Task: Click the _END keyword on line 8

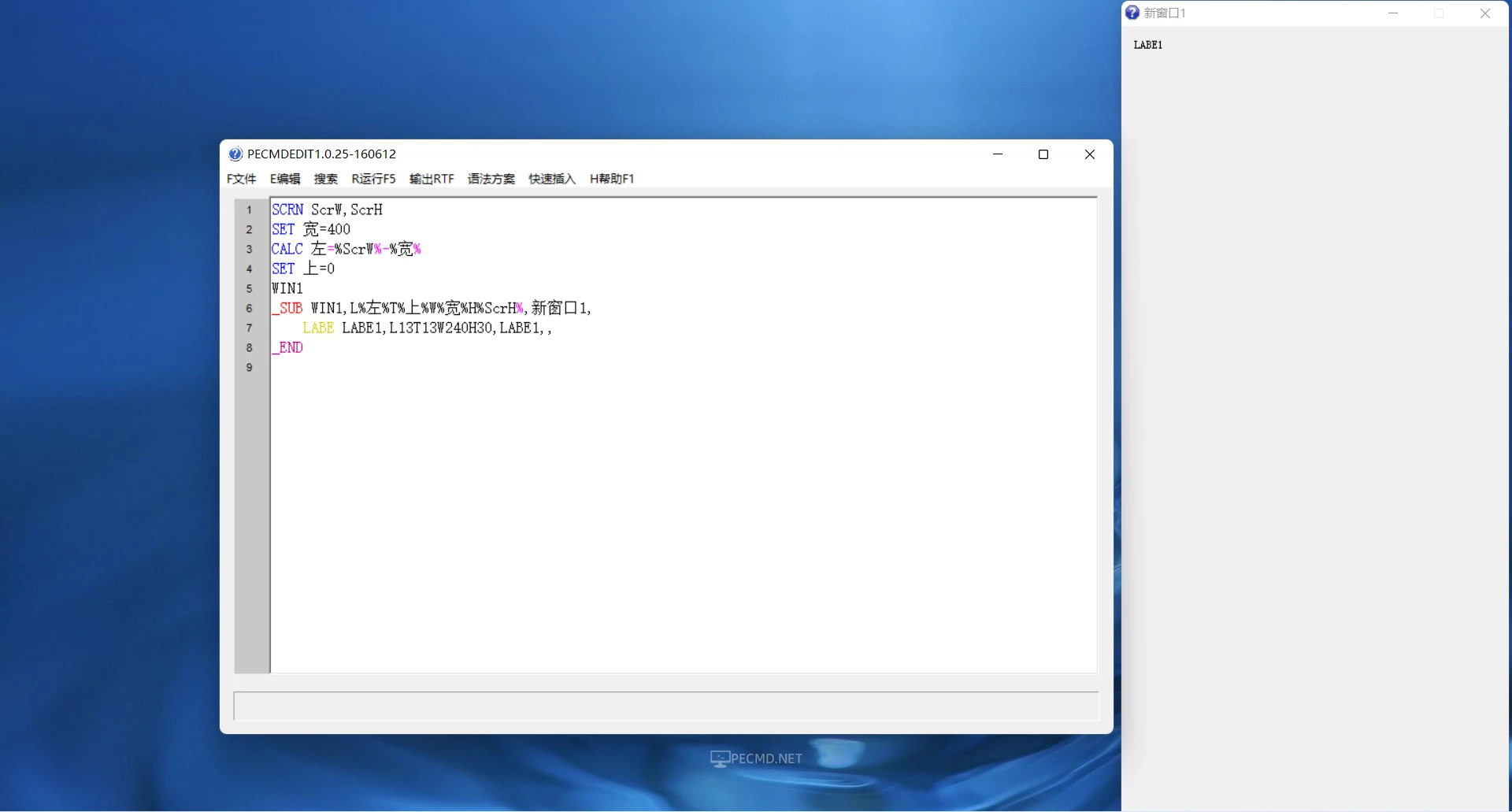Action: [287, 347]
